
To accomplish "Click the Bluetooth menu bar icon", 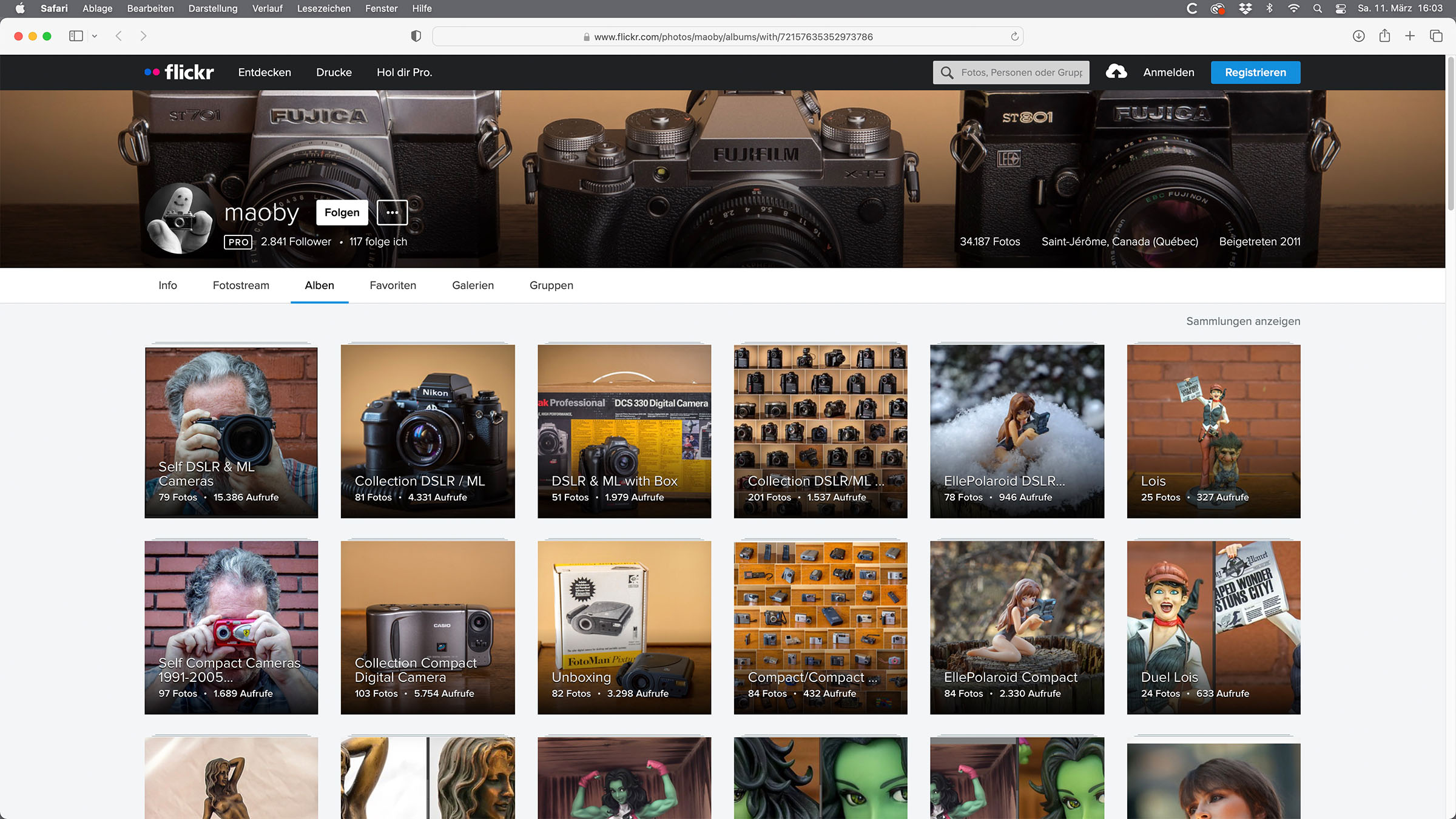I will point(1269,8).
